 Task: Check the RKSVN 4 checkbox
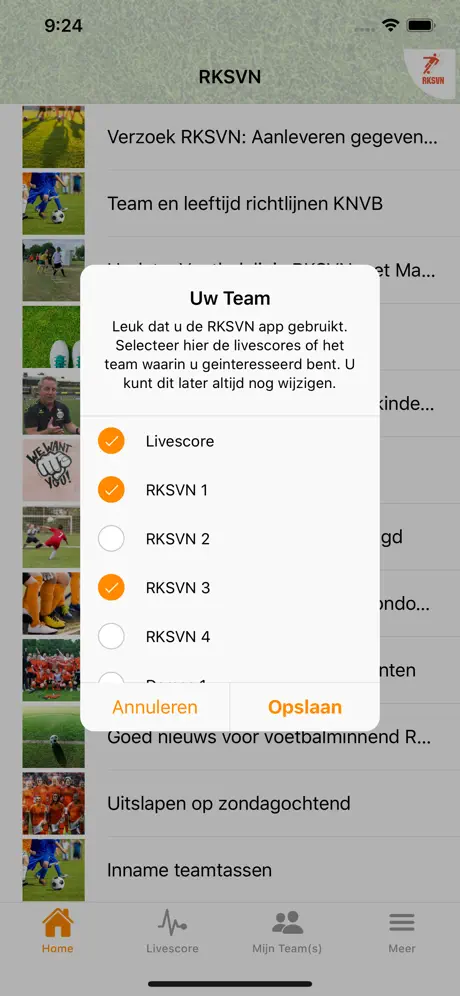click(111, 636)
